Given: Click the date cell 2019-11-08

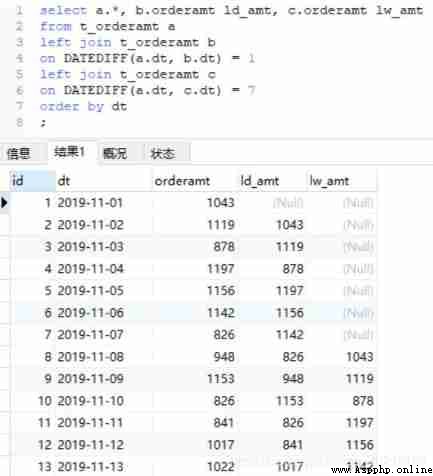Looking at the screenshot, I should [x=90, y=357].
